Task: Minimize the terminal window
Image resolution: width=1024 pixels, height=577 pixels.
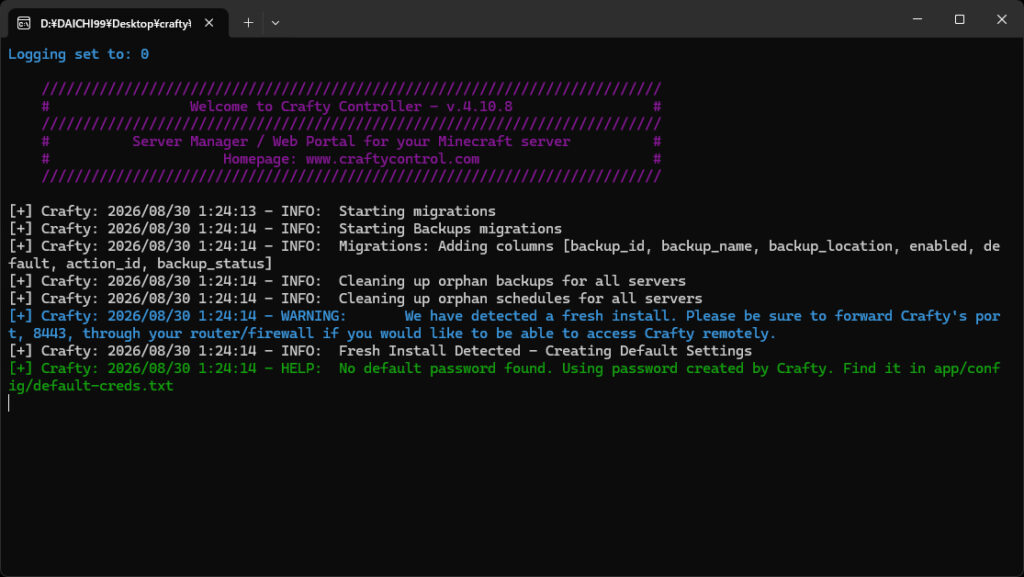Action: pos(918,19)
